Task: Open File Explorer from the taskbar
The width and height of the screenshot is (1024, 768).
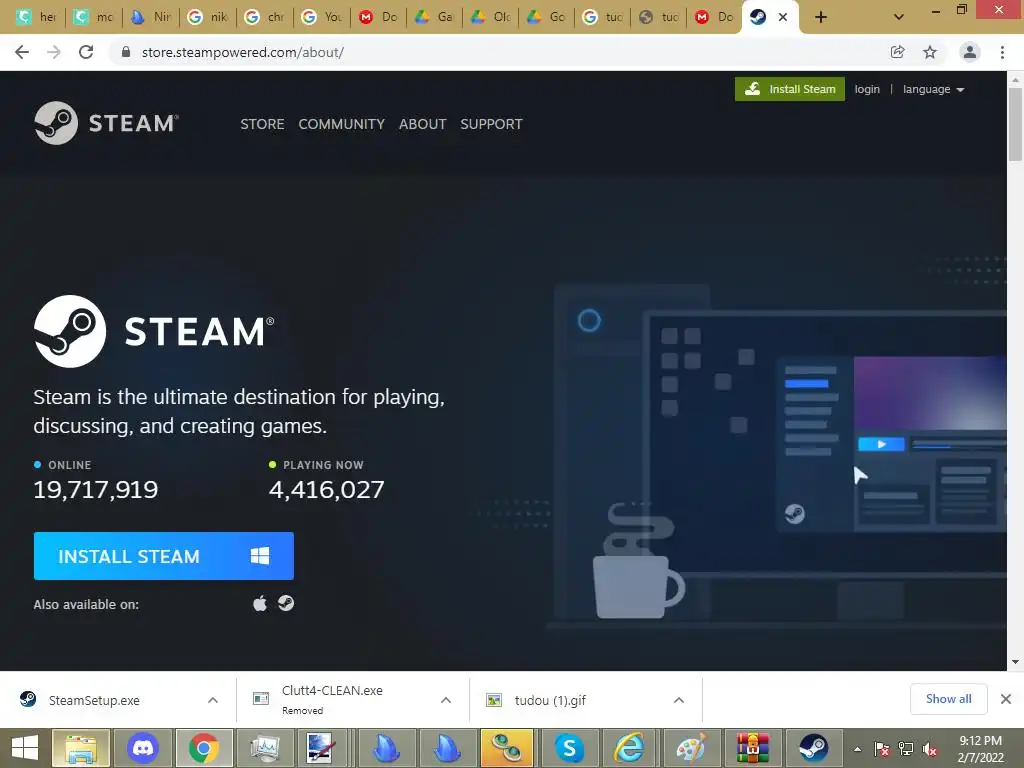Action: pos(81,748)
